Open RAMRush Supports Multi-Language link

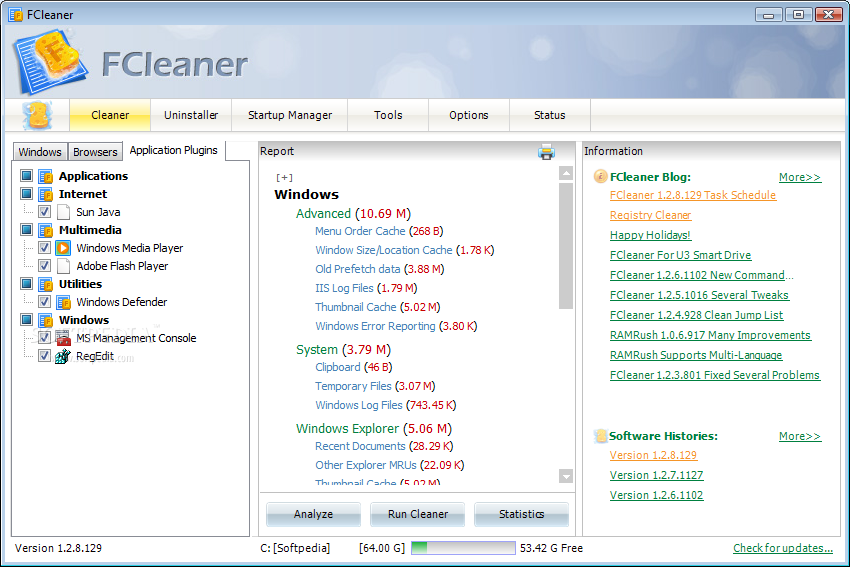coord(696,355)
